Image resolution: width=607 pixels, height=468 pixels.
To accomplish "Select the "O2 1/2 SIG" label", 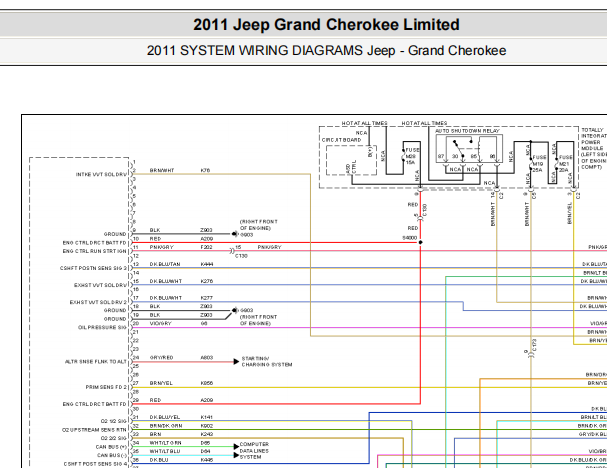I will tap(113, 421).
